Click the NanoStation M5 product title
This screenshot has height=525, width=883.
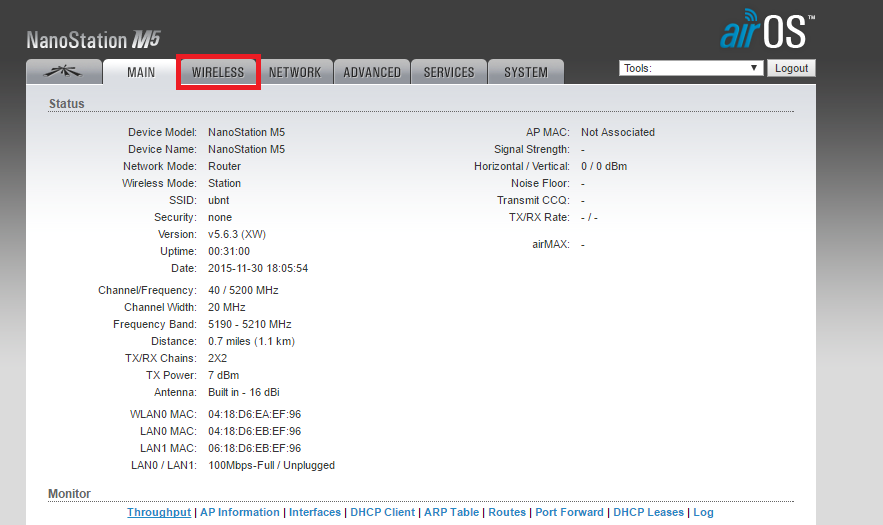point(93,39)
